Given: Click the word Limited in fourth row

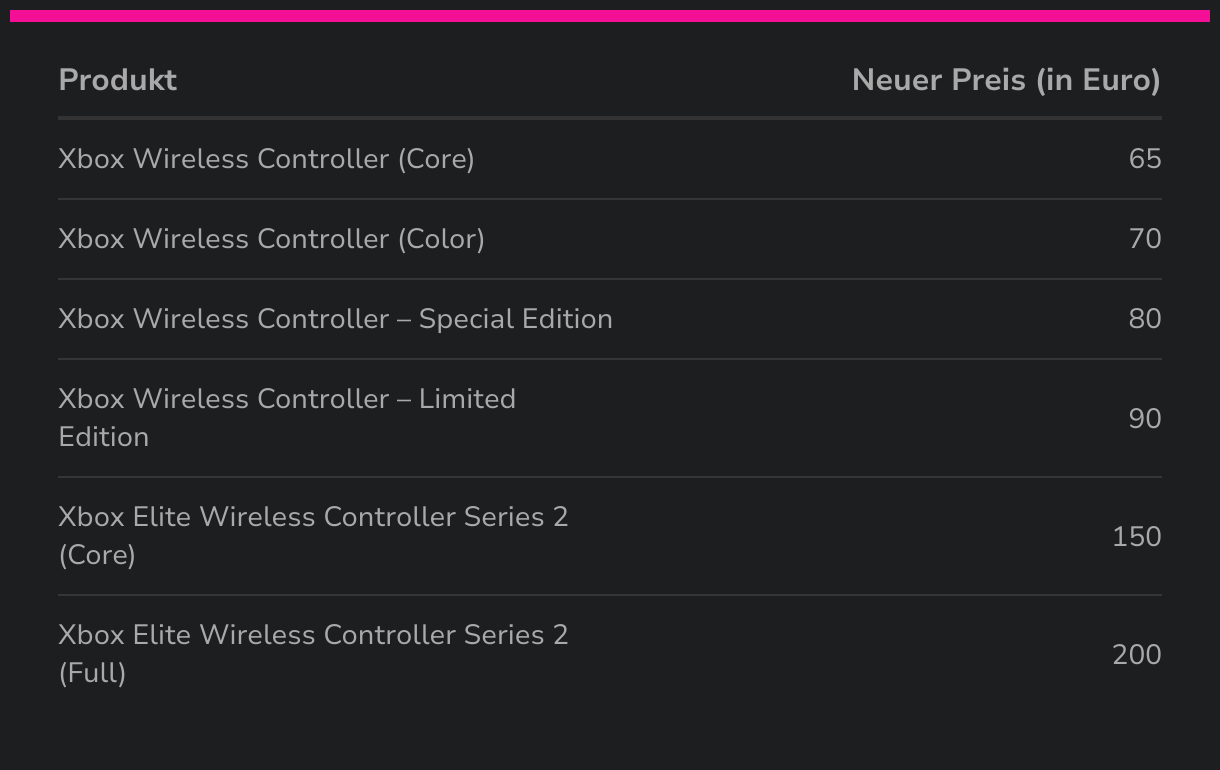Looking at the screenshot, I should (467, 399).
